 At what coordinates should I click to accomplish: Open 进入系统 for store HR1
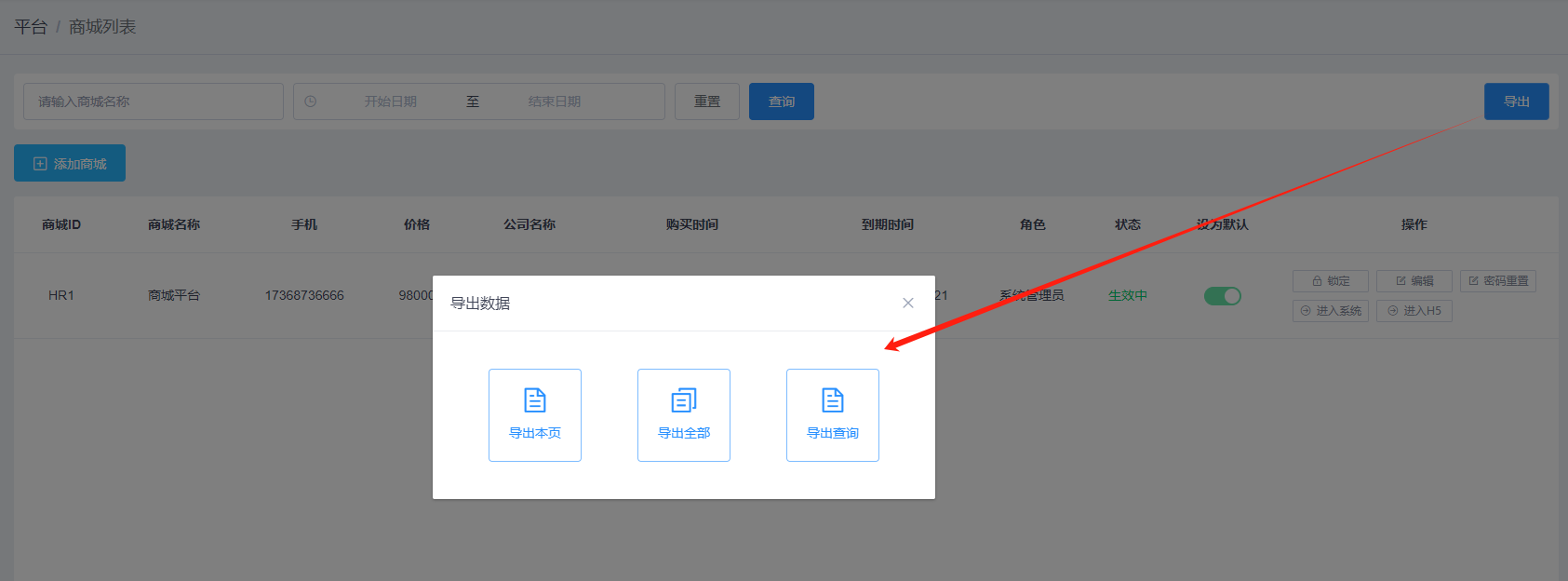click(x=1330, y=311)
